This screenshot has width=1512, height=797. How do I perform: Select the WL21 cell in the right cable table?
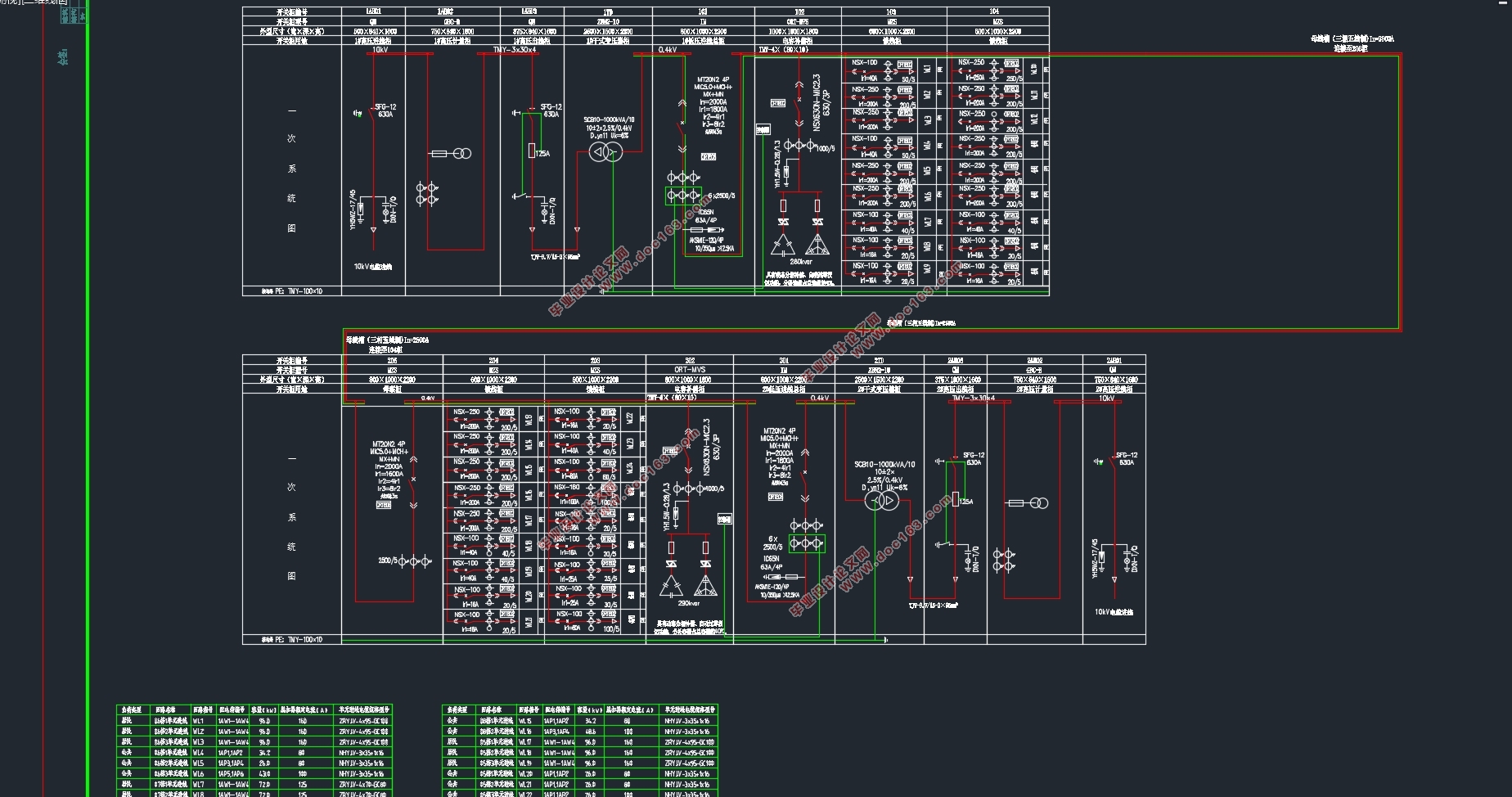point(528,783)
